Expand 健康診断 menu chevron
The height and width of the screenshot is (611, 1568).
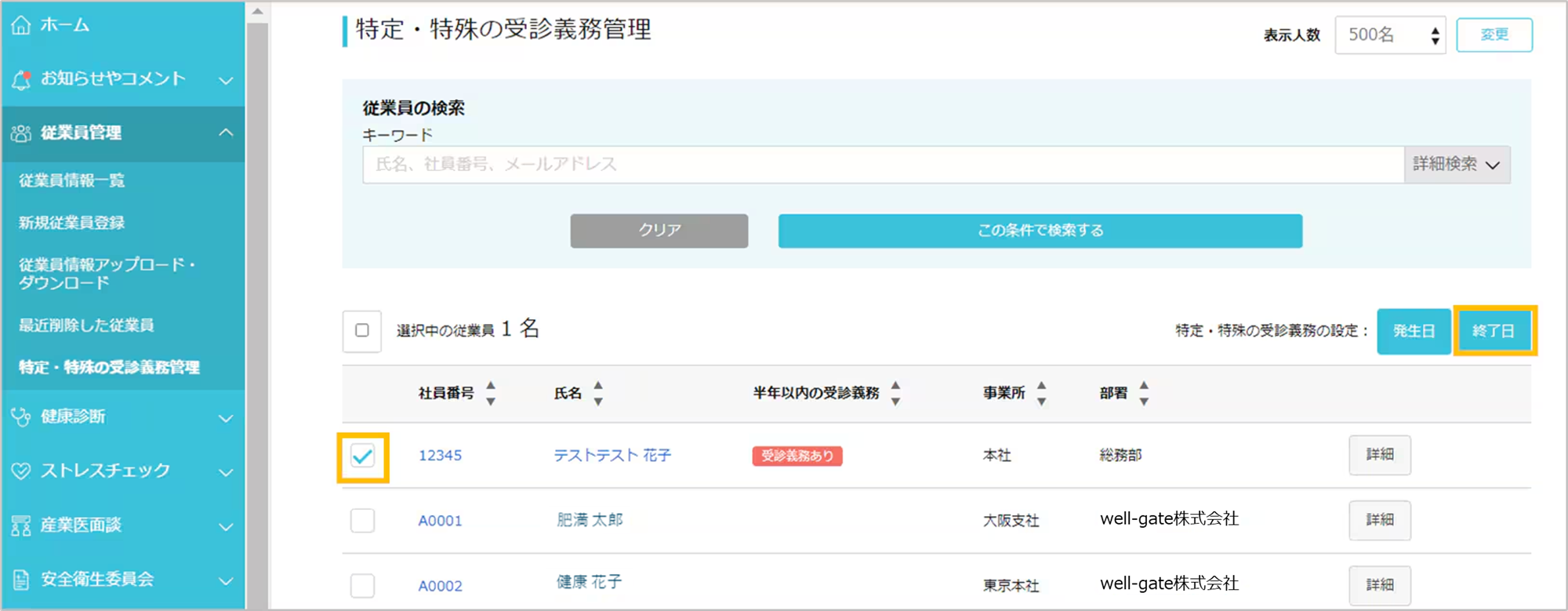point(226,418)
